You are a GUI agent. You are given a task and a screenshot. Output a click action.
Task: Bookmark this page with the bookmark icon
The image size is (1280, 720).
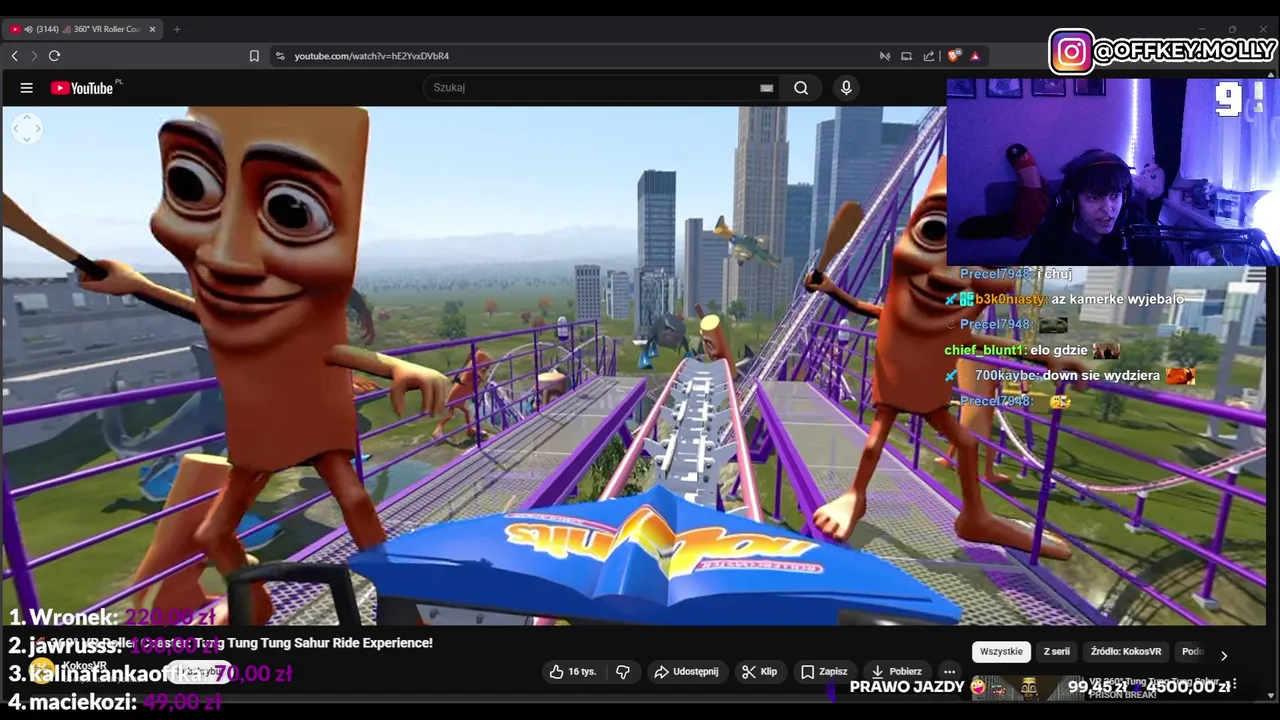click(x=254, y=56)
